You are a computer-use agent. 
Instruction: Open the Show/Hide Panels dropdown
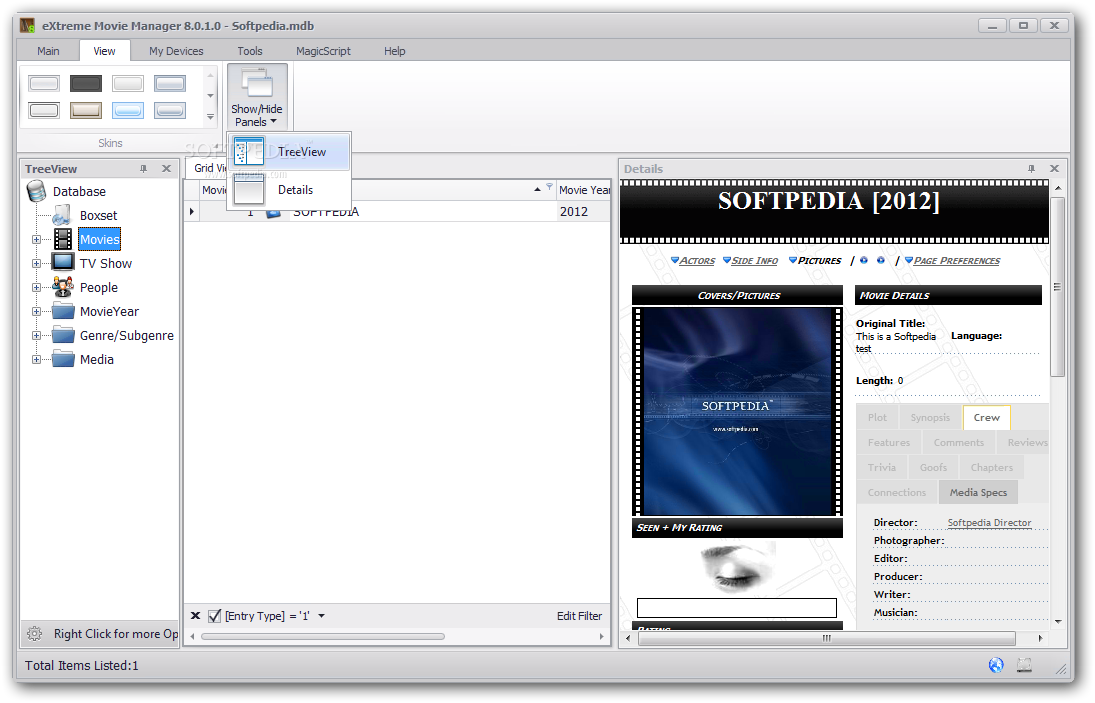(257, 97)
